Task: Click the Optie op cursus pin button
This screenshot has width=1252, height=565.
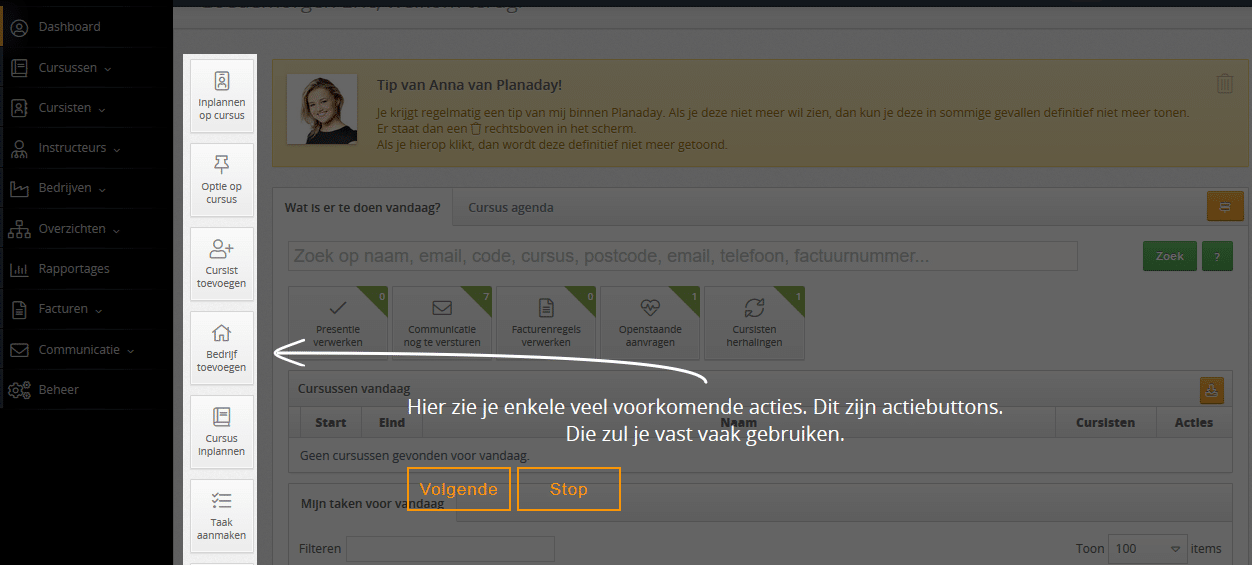Action: point(222,180)
